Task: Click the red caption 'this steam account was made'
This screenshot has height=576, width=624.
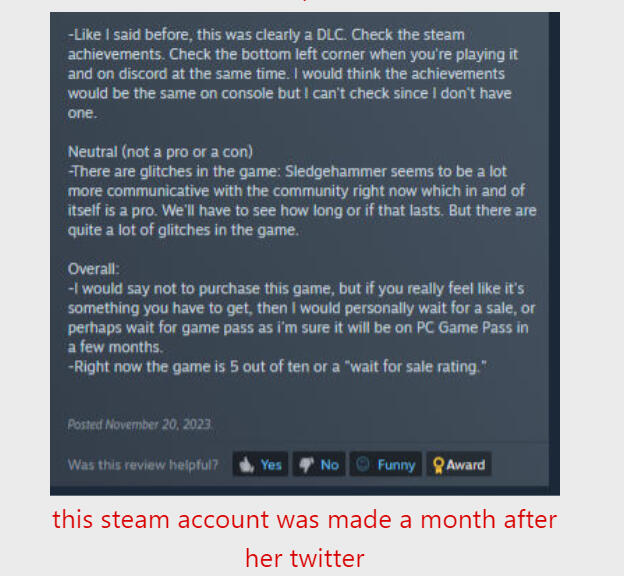Action: tap(304, 519)
